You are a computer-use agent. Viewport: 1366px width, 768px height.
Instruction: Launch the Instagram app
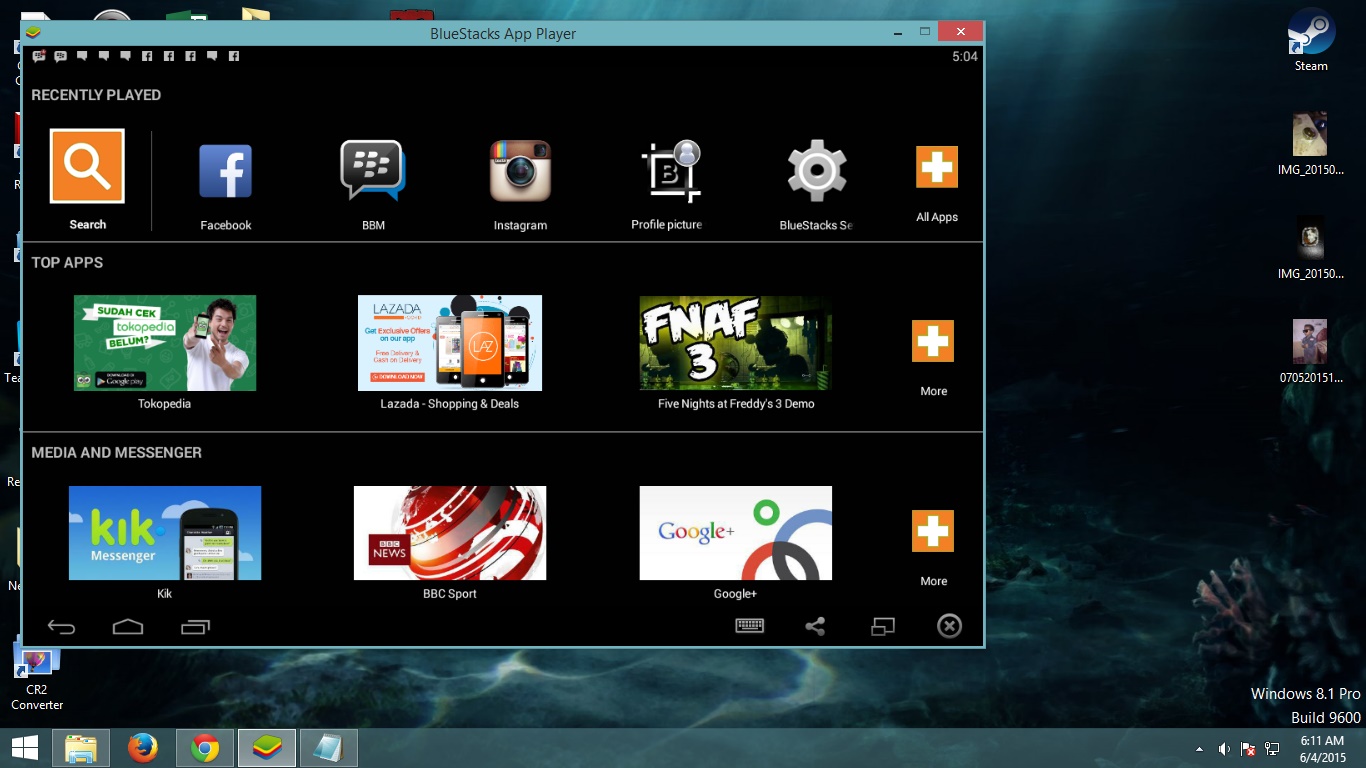[x=520, y=171]
